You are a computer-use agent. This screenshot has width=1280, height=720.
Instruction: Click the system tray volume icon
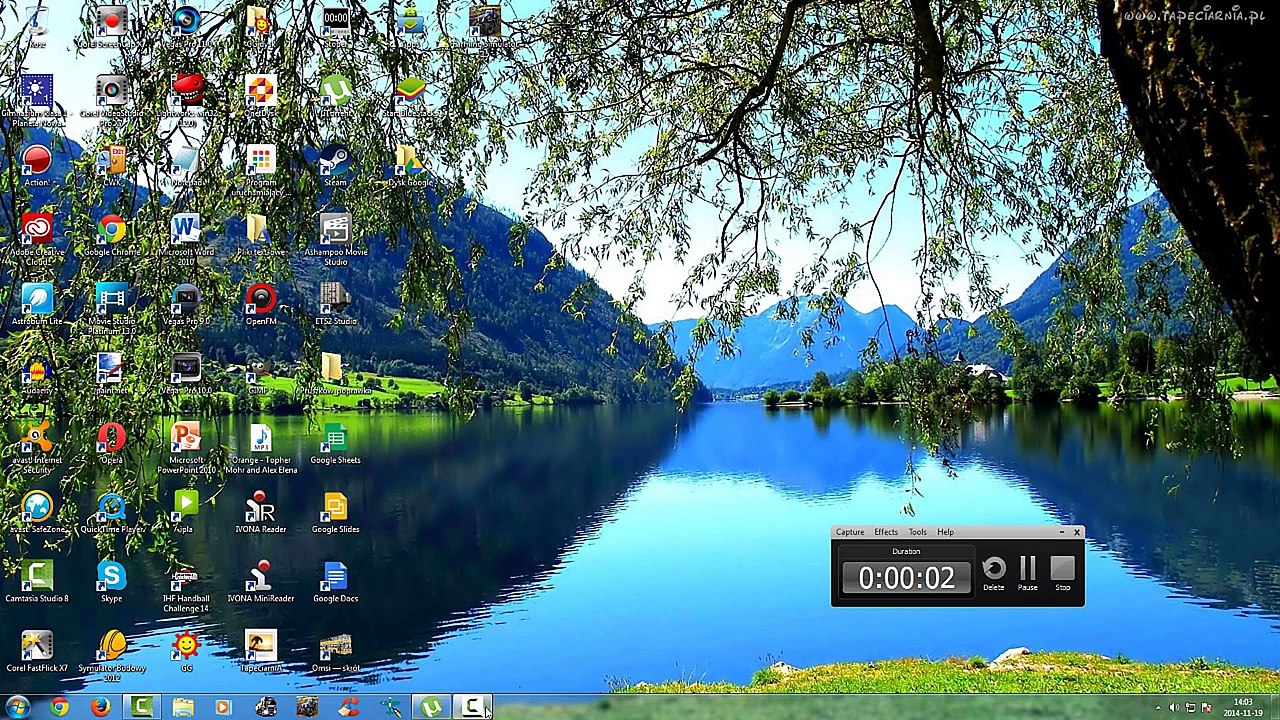click(x=1174, y=708)
